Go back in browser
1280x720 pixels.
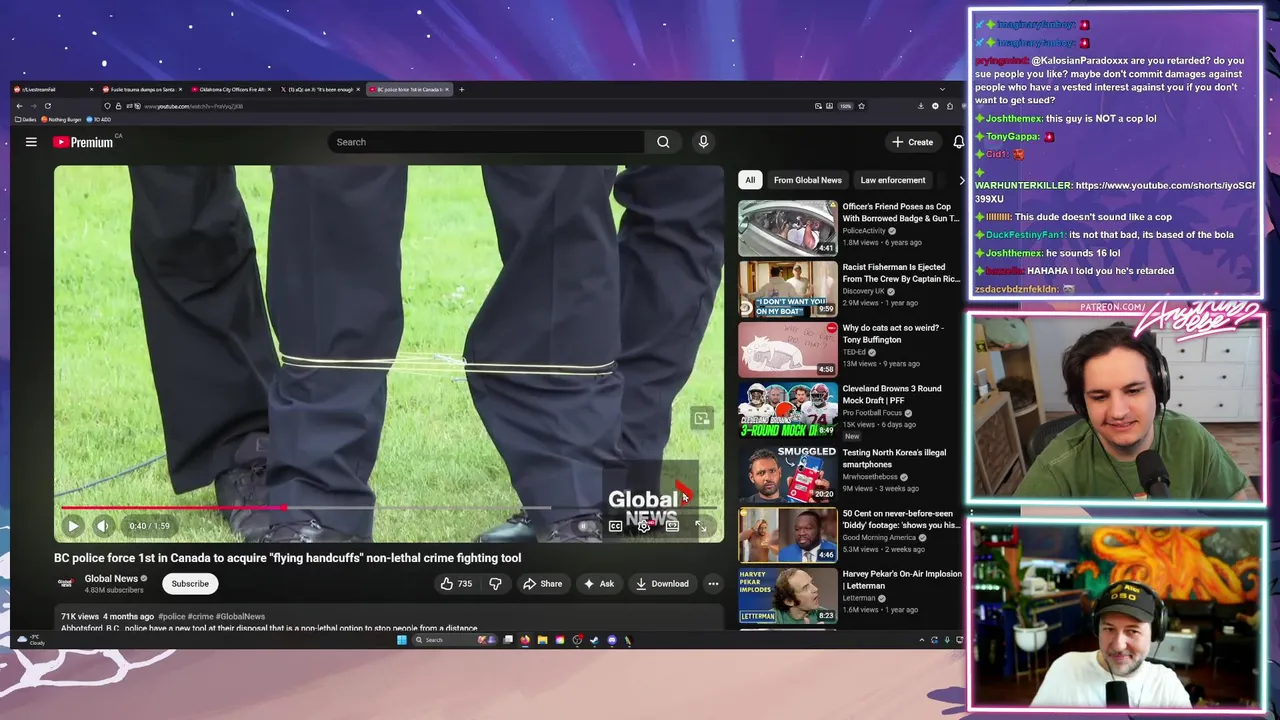[19, 106]
